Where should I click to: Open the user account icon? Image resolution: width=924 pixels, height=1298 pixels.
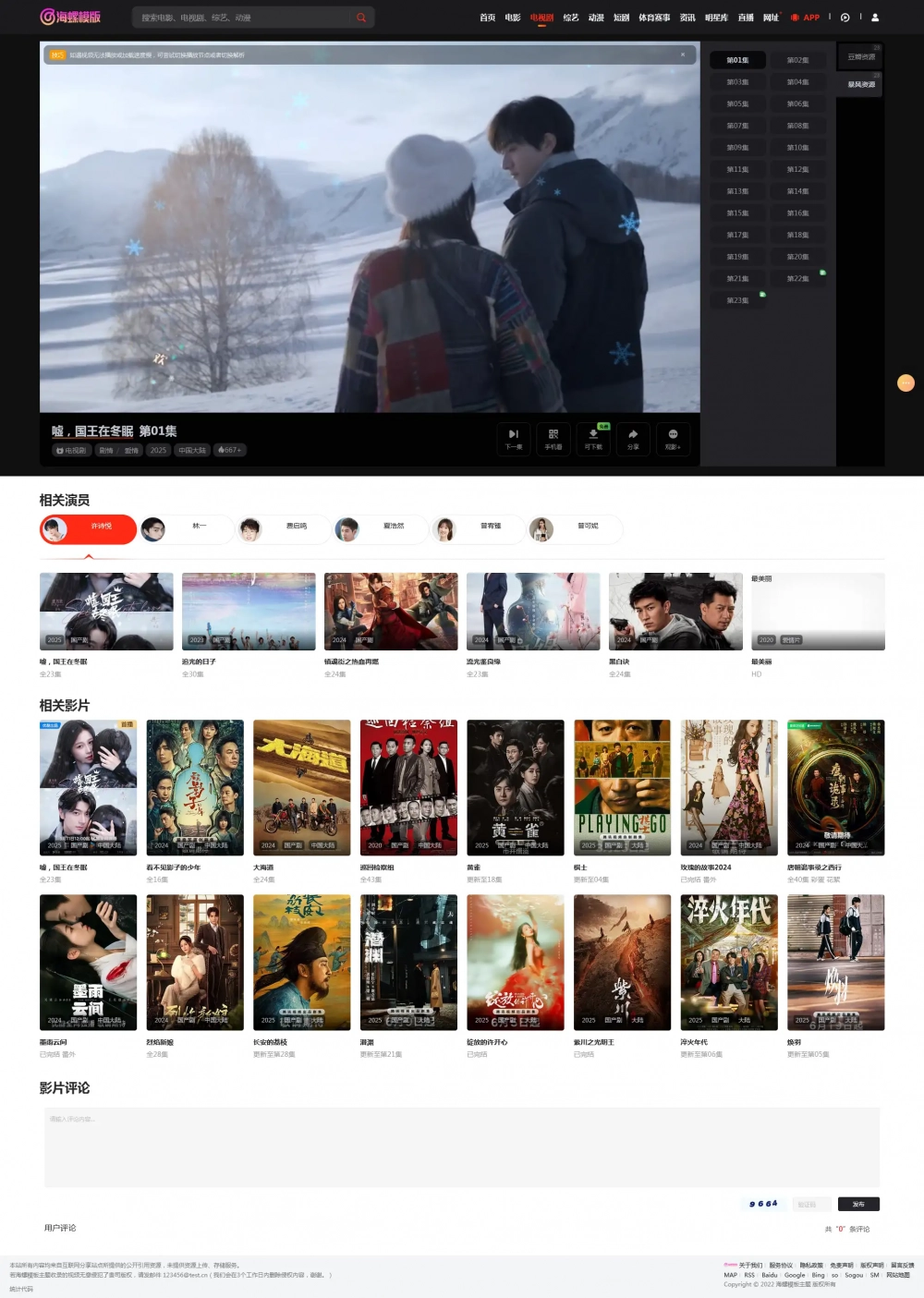coord(875,18)
